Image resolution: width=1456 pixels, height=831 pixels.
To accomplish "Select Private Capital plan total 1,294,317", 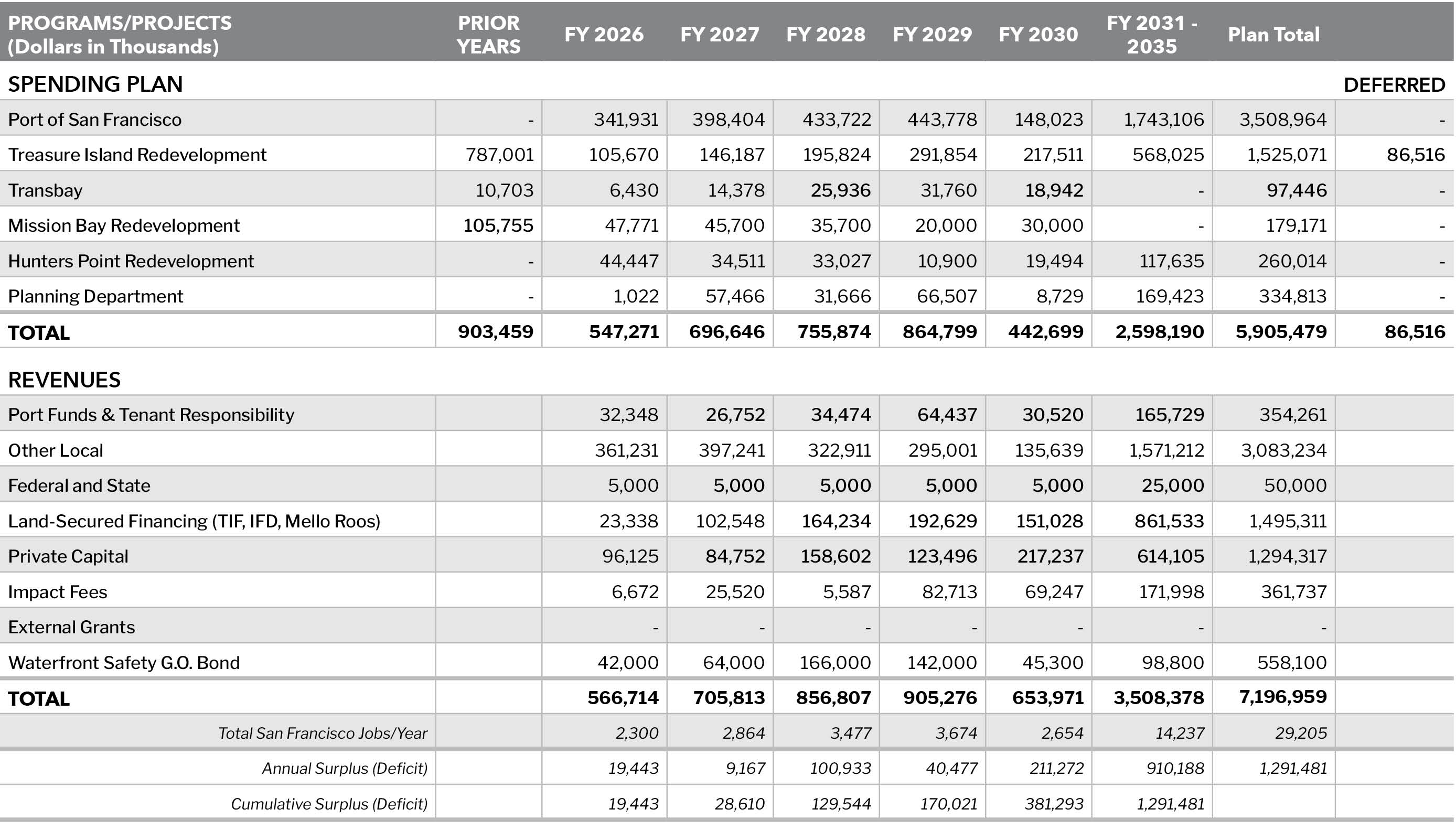I will click(1287, 556).
